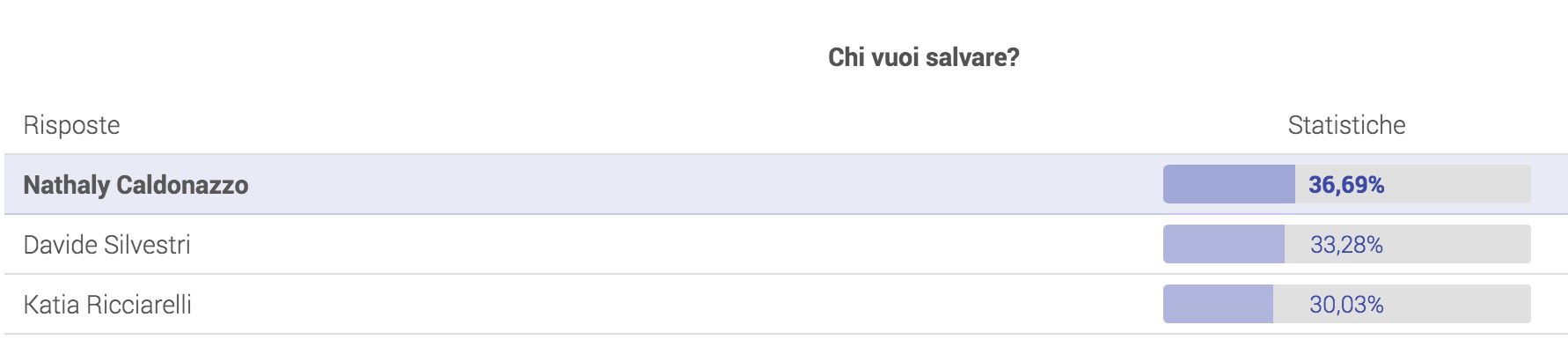This screenshot has height=347, width=1568.
Task: Click the Statistiche column header
Action: tap(1346, 125)
